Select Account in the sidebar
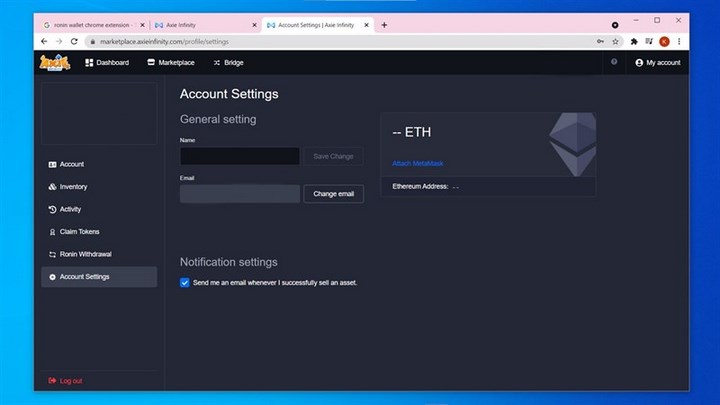 [x=71, y=164]
